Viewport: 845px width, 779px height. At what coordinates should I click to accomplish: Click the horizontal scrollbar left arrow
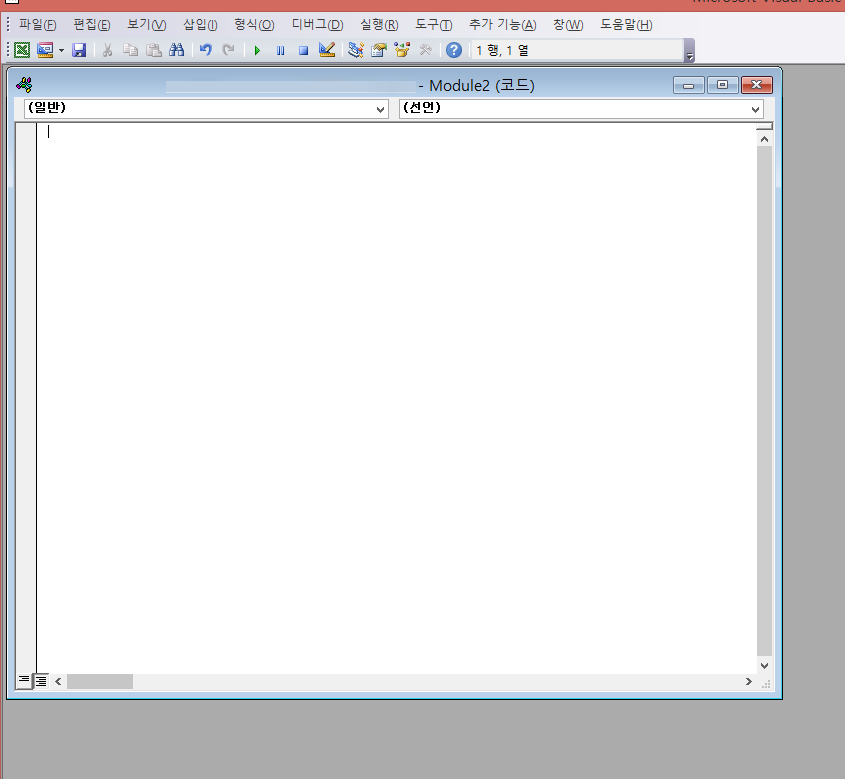(x=58, y=681)
